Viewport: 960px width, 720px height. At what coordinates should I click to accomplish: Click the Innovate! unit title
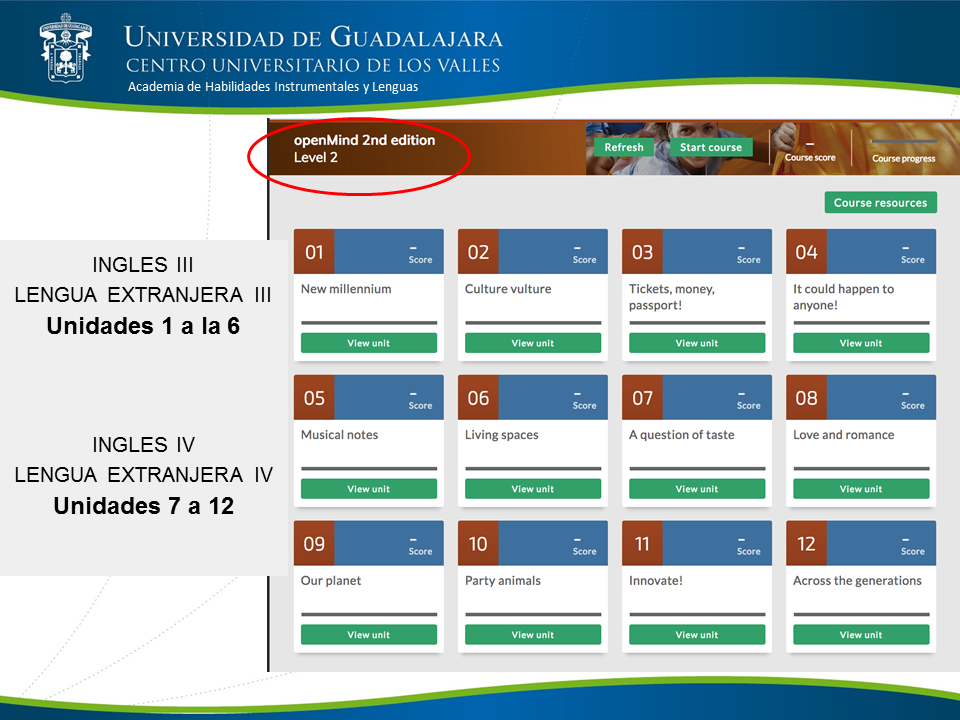coord(656,580)
